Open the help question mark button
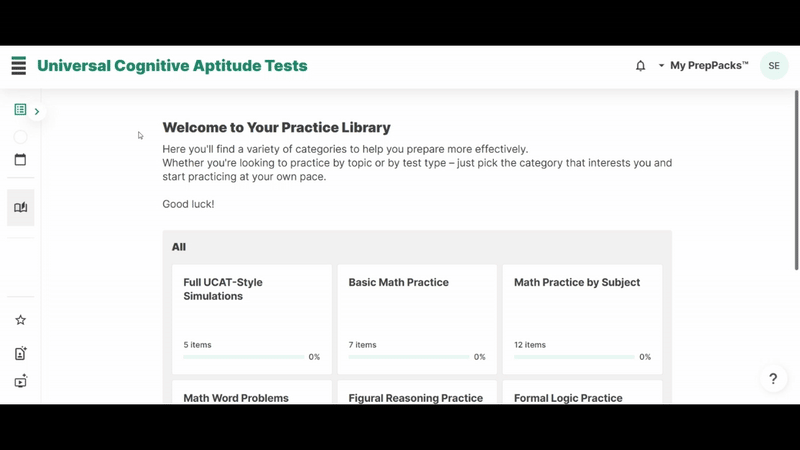This screenshot has height=450, width=800. tap(773, 379)
